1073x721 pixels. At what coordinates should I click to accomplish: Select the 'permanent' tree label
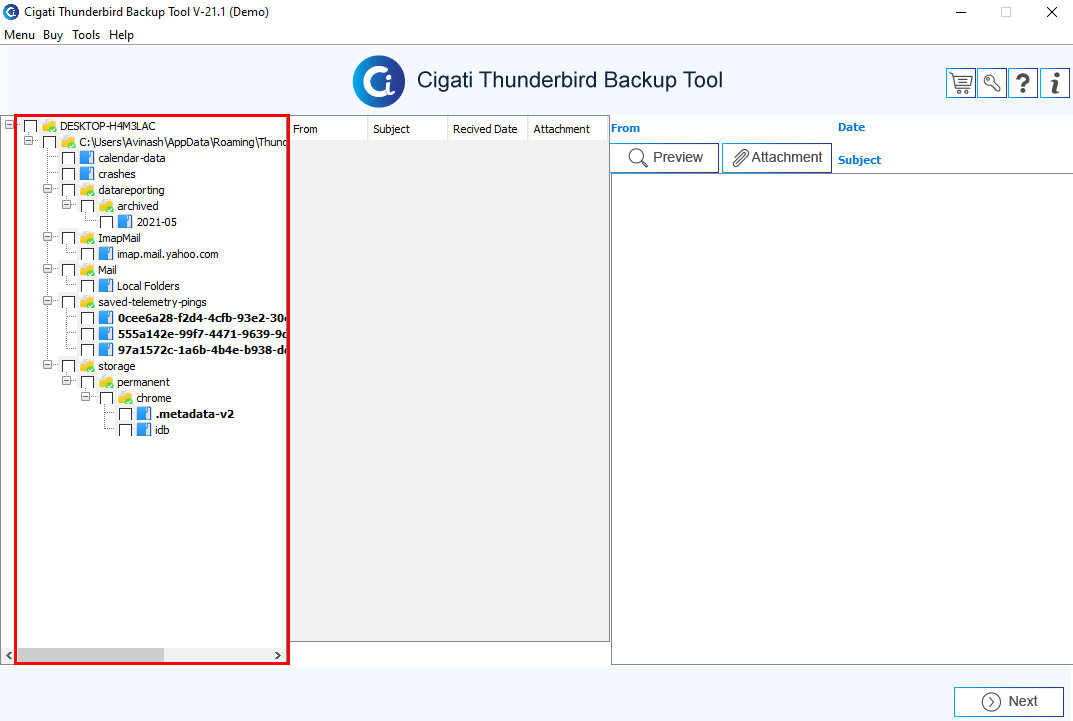click(x=143, y=382)
